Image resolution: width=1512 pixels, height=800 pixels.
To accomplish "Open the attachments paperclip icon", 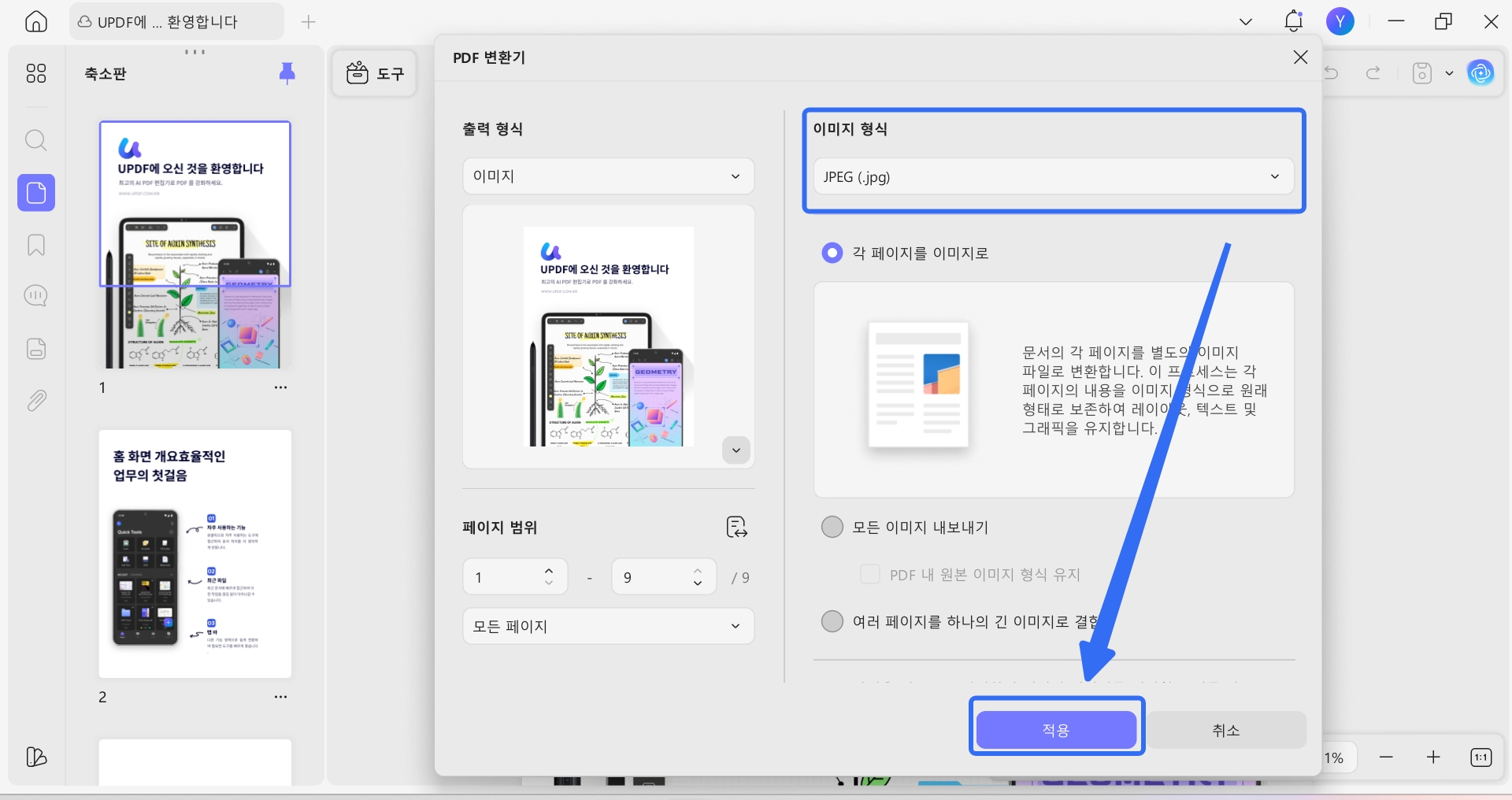I will tap(36, 401).
